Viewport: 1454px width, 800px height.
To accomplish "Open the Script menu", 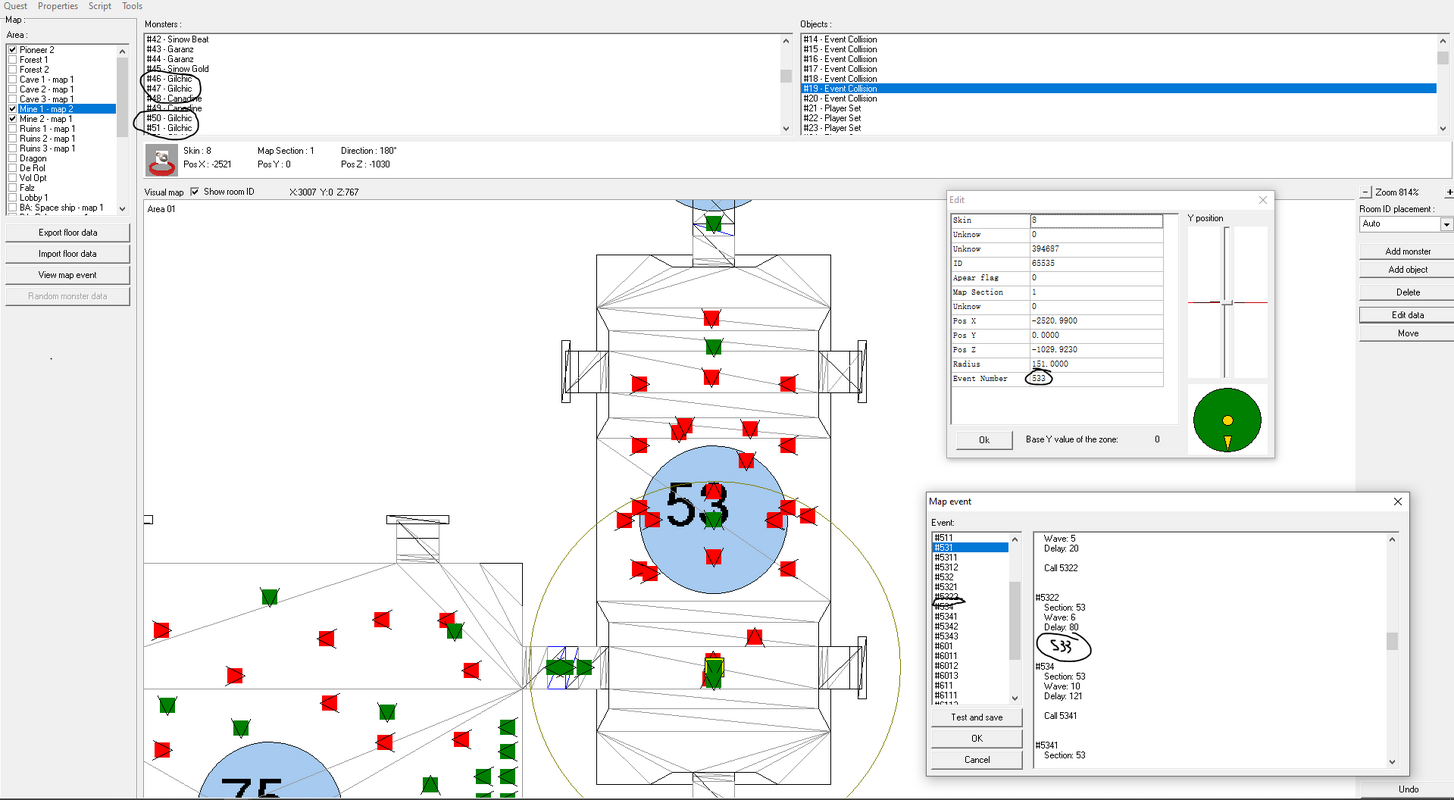I will pyautogui.click(x=100, y=6).
